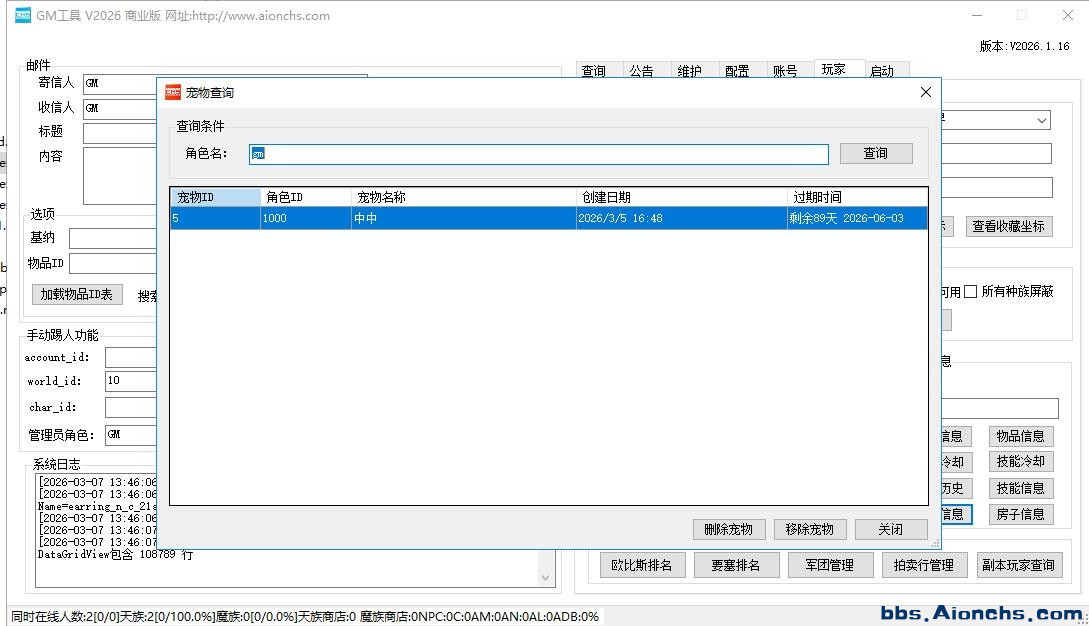The height and width of the screenshot is (626, 1089).
Task: Focus the 角色名 input field
Action: pyautogui.click(x=539, y=154)
